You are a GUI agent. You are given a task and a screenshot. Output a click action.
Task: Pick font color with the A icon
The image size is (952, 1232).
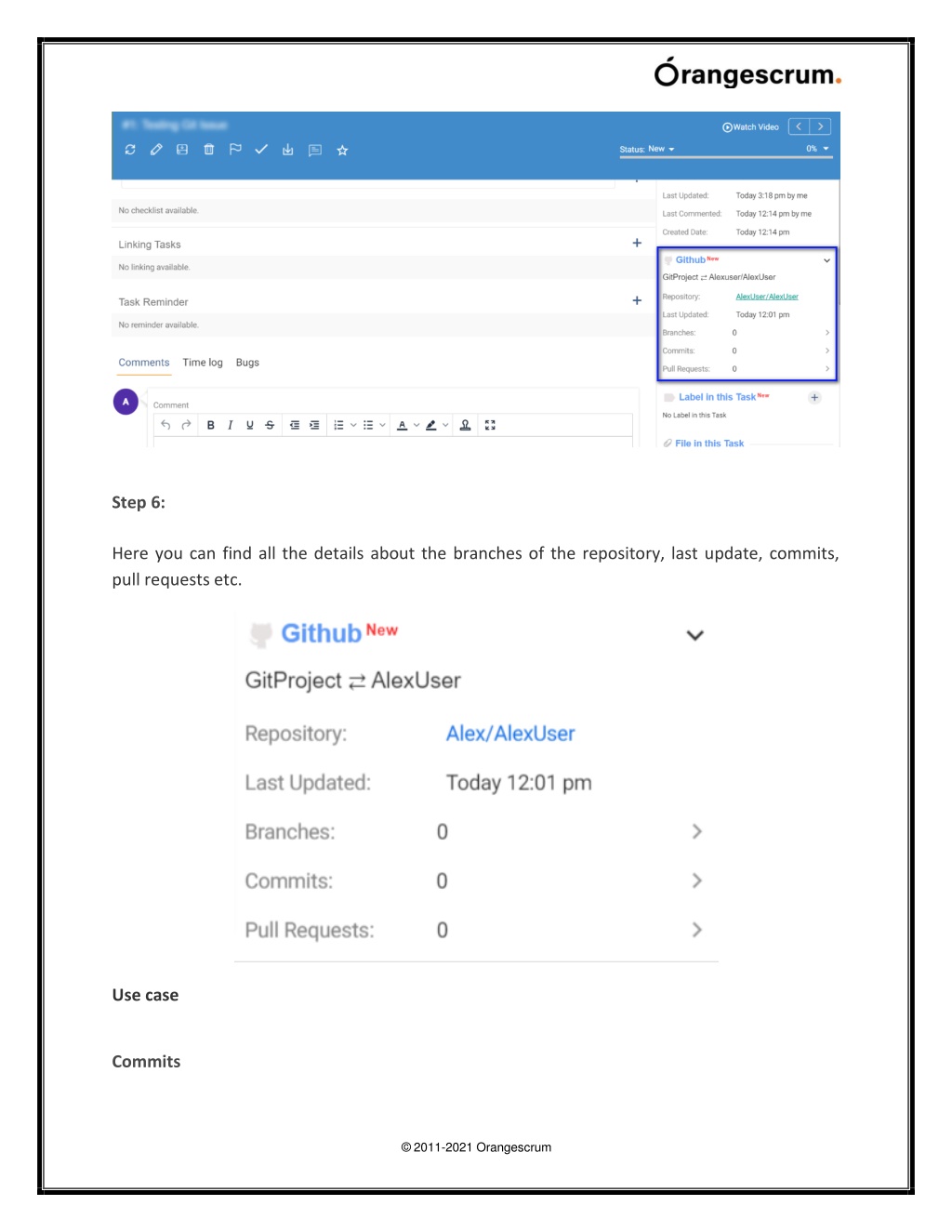402,425
